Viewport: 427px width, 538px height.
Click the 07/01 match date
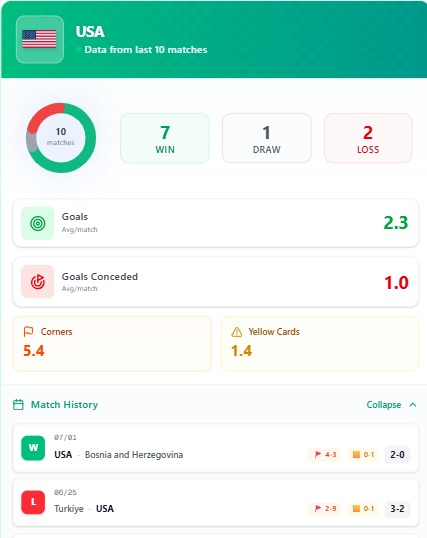[x=65, y=437]
